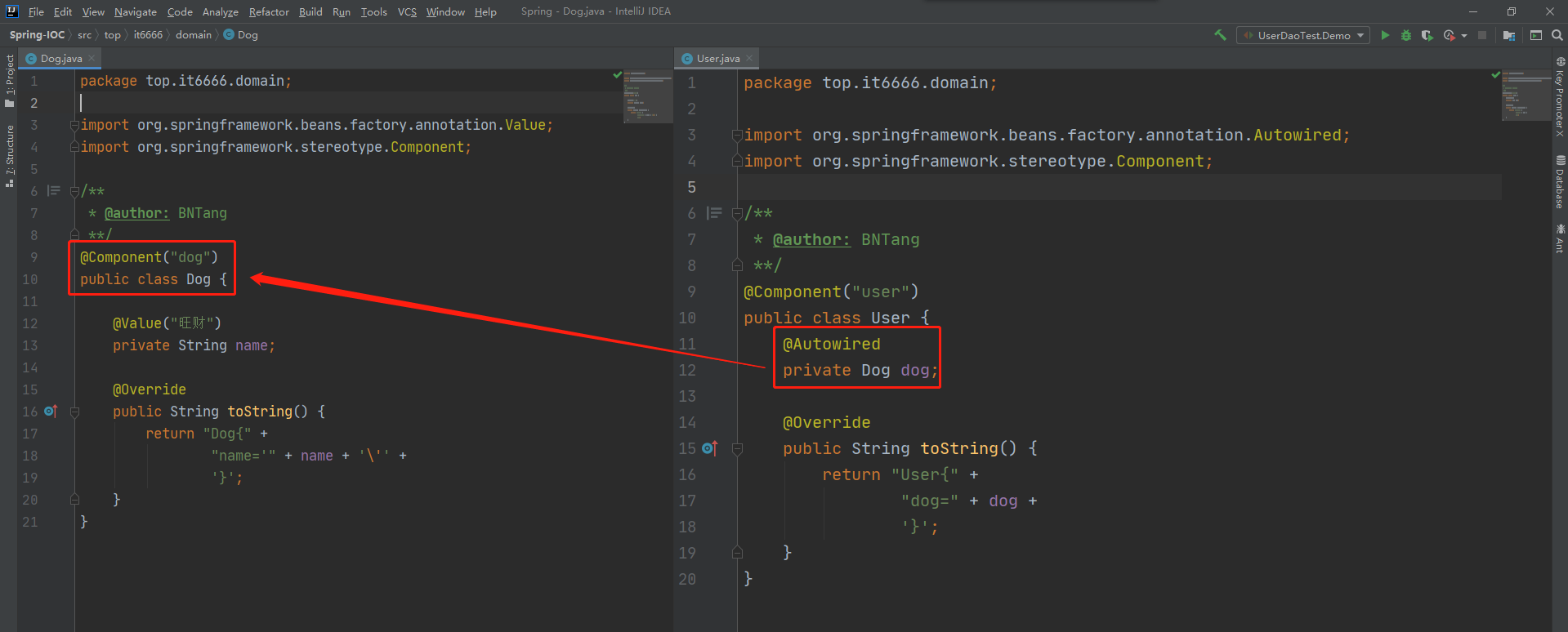Open the Structure tool window

tap(9, 156)
